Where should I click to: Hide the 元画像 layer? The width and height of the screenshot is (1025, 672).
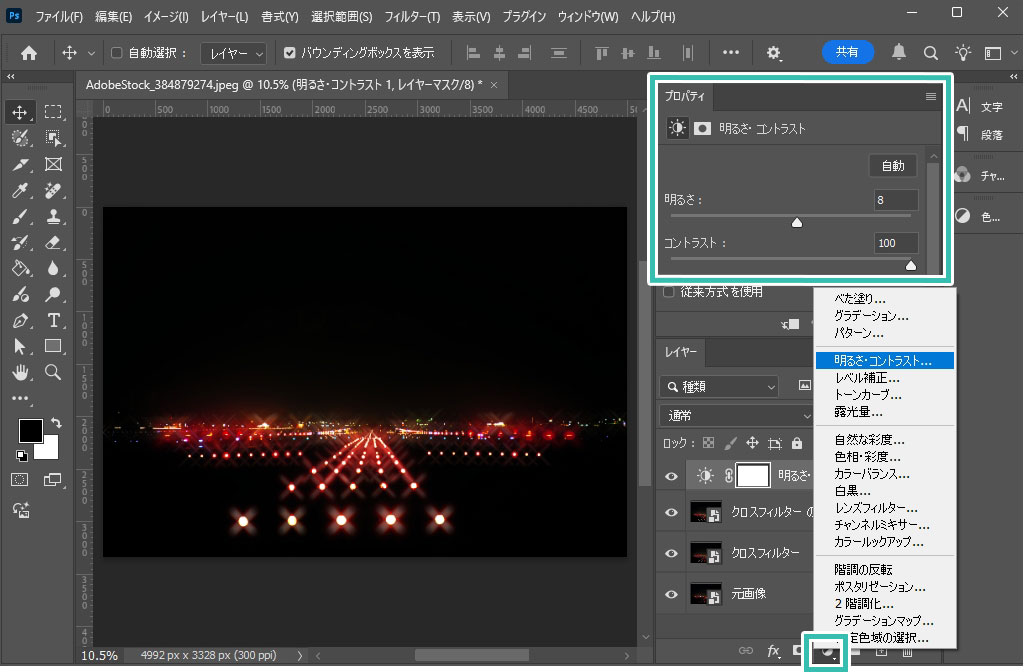(671, 593)
